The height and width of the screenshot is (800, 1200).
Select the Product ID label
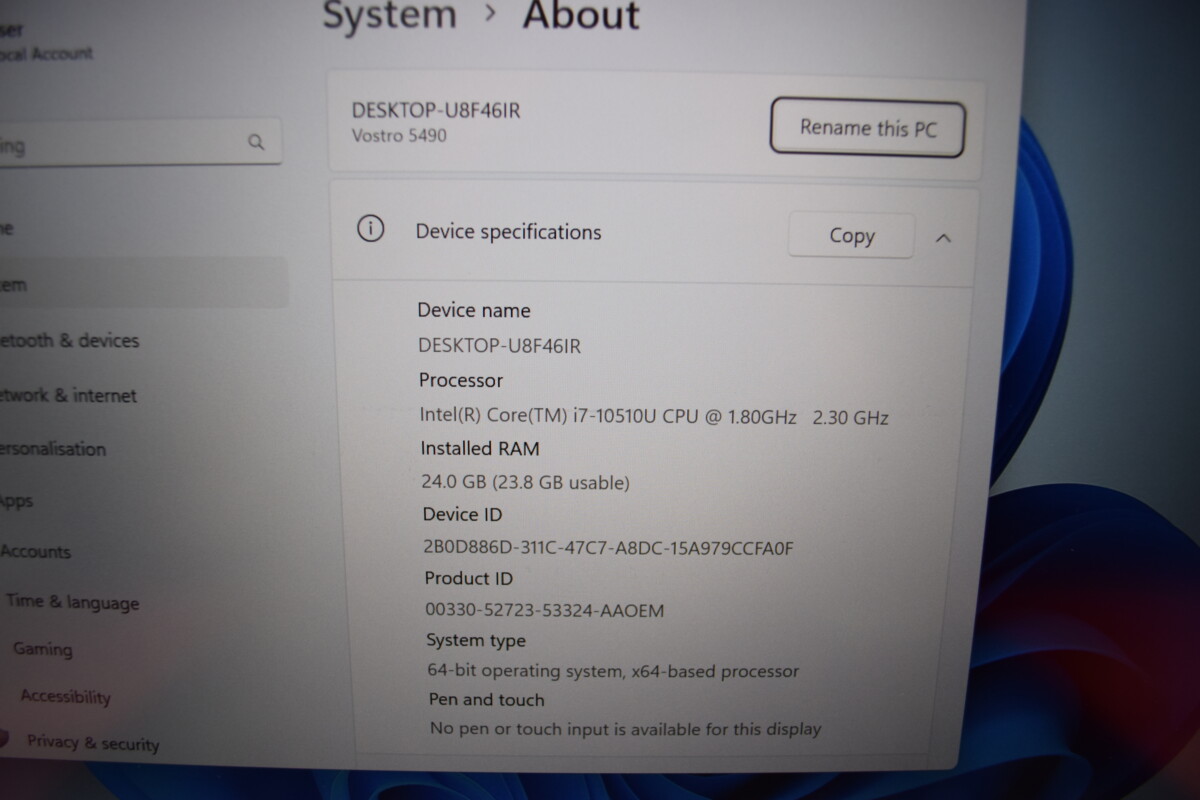coord(469,578)
